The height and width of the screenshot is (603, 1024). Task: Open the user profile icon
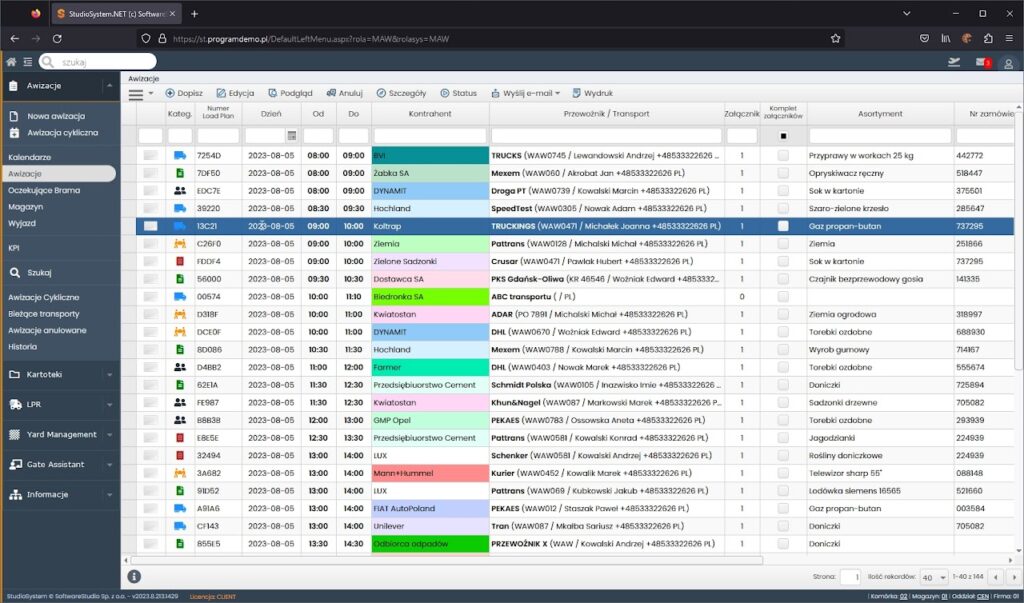point(1009,62)
